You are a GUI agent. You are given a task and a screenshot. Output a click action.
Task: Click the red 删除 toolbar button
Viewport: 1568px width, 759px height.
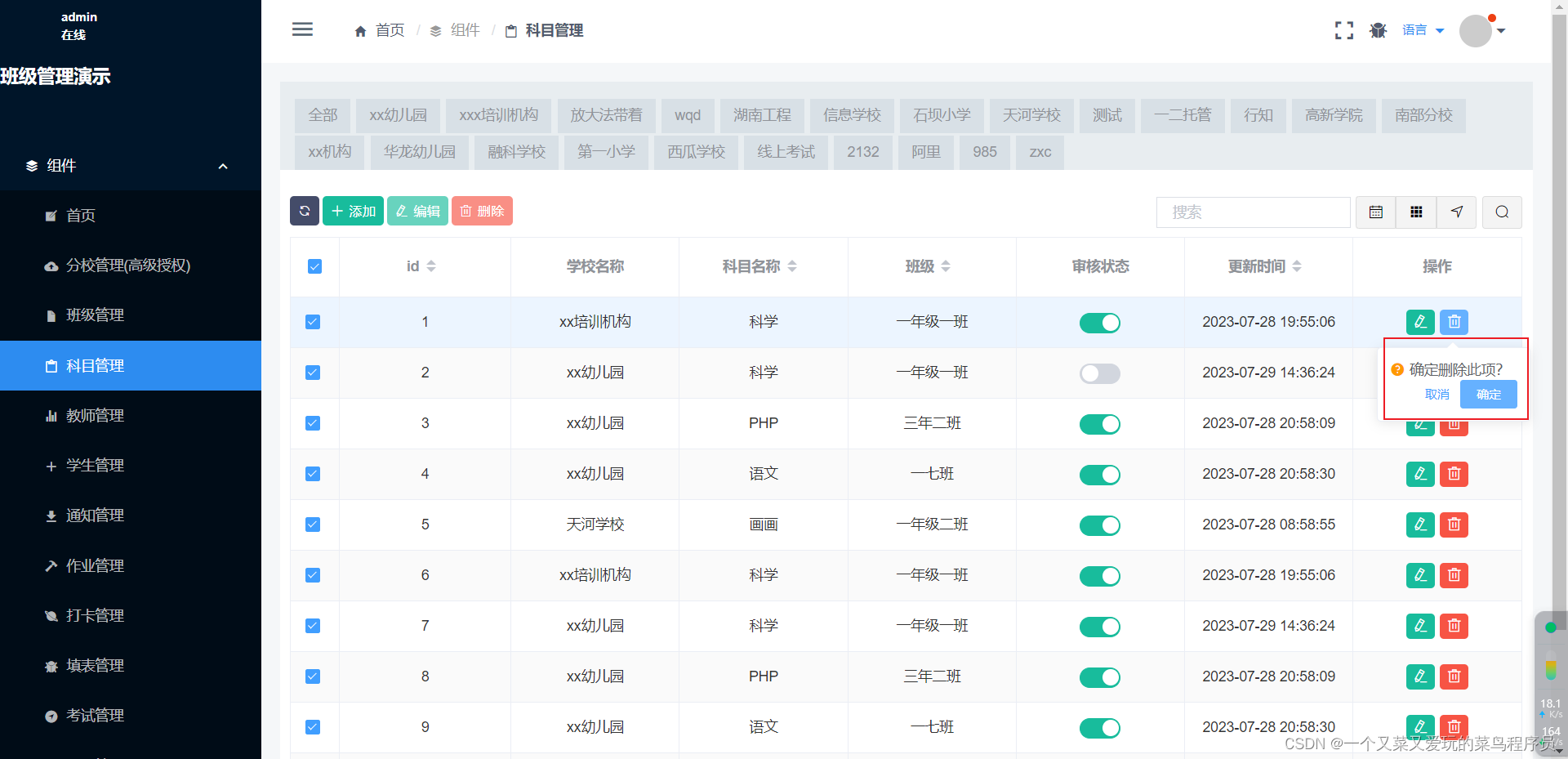click(482, 211)
